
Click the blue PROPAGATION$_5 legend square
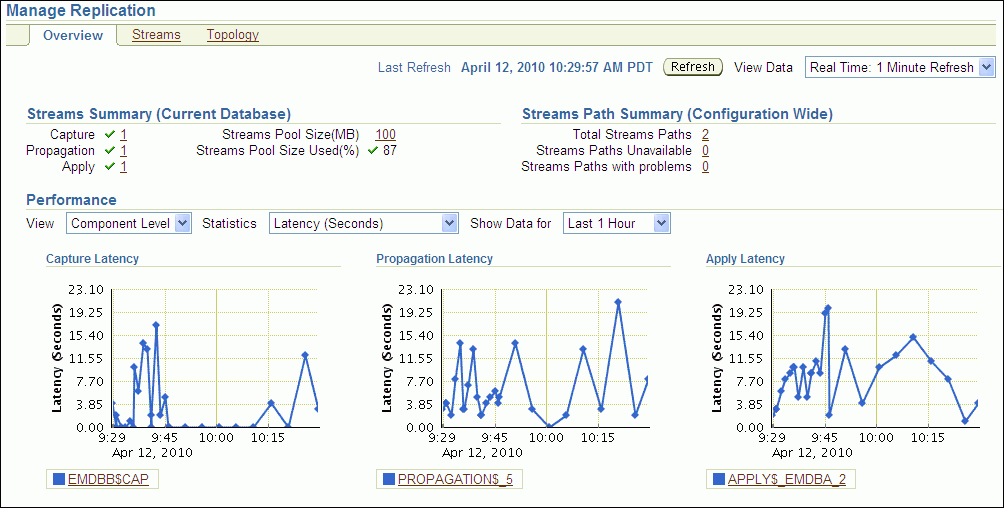pyautogui.click(x=389, y=480)
